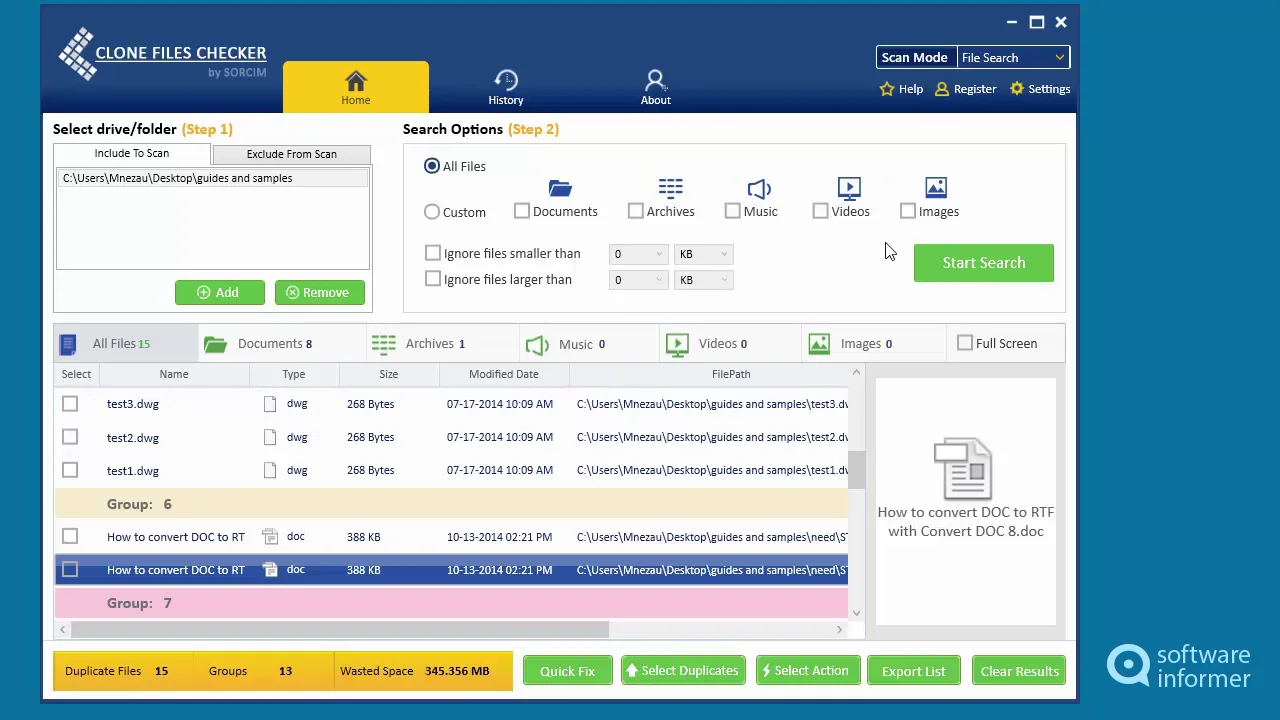Select the guides and samples folder path entry
The image size is (1280, 720).
coord(213,178)
